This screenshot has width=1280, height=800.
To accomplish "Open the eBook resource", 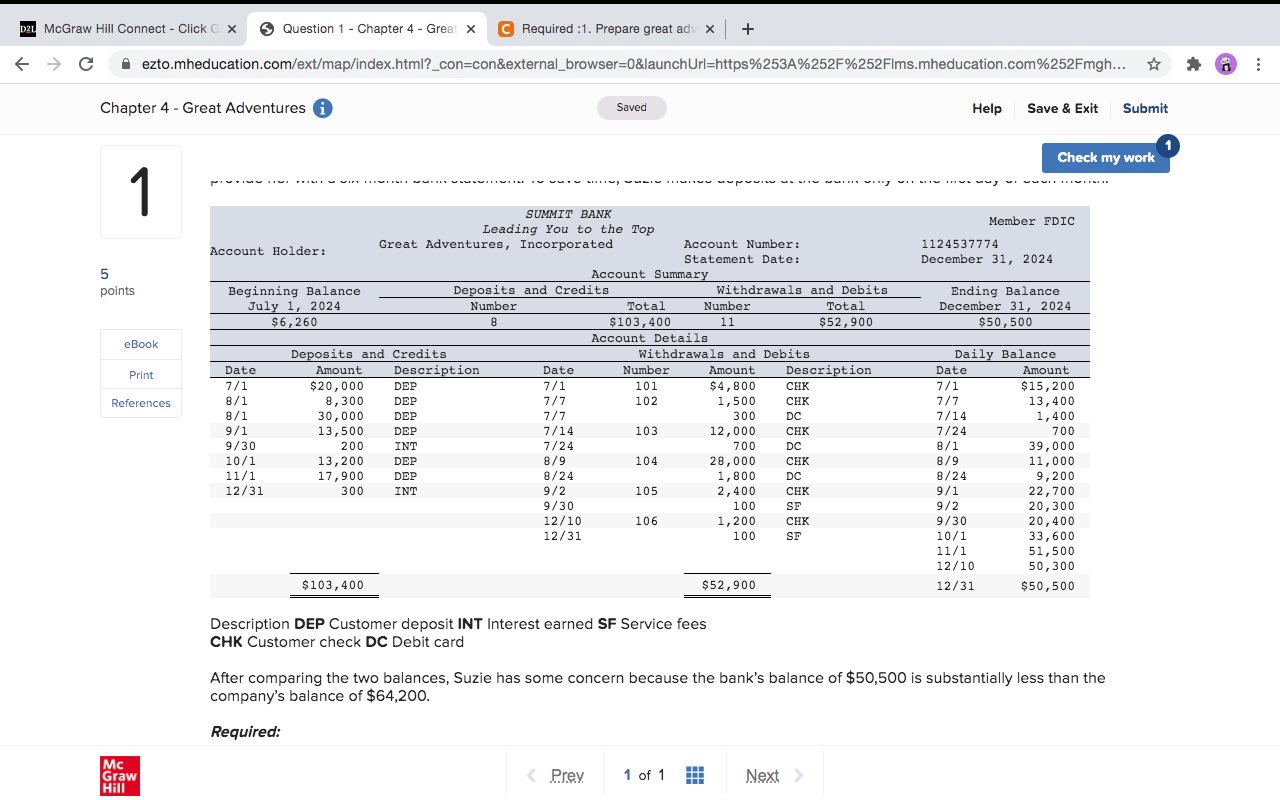I will click(141, 344).
